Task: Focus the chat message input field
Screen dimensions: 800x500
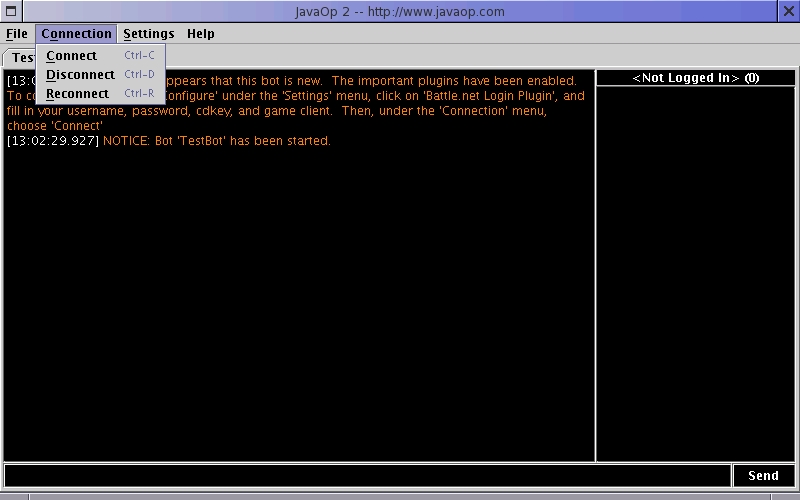Action: (x=367, y=476)
